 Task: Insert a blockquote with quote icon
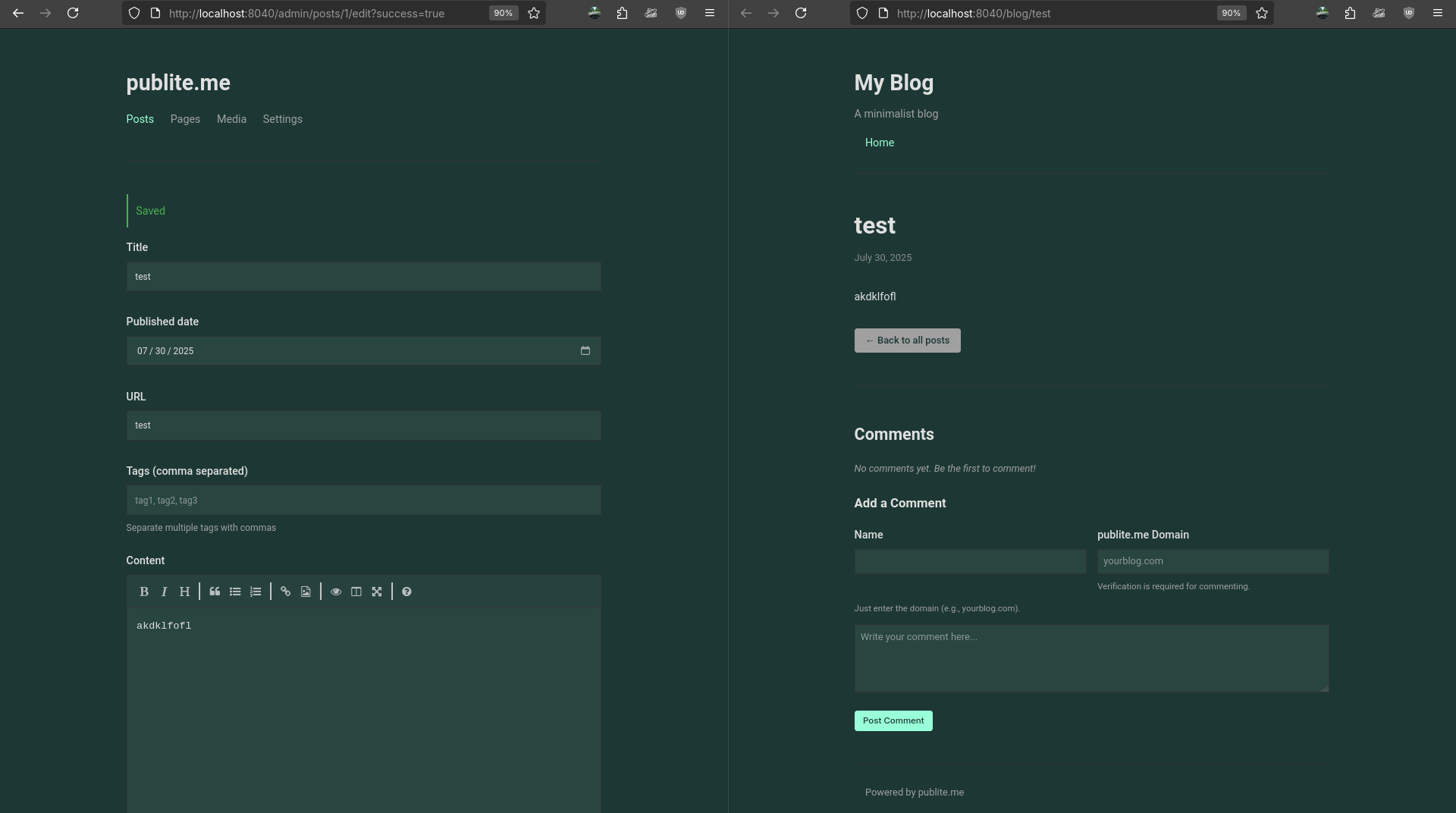215,592
